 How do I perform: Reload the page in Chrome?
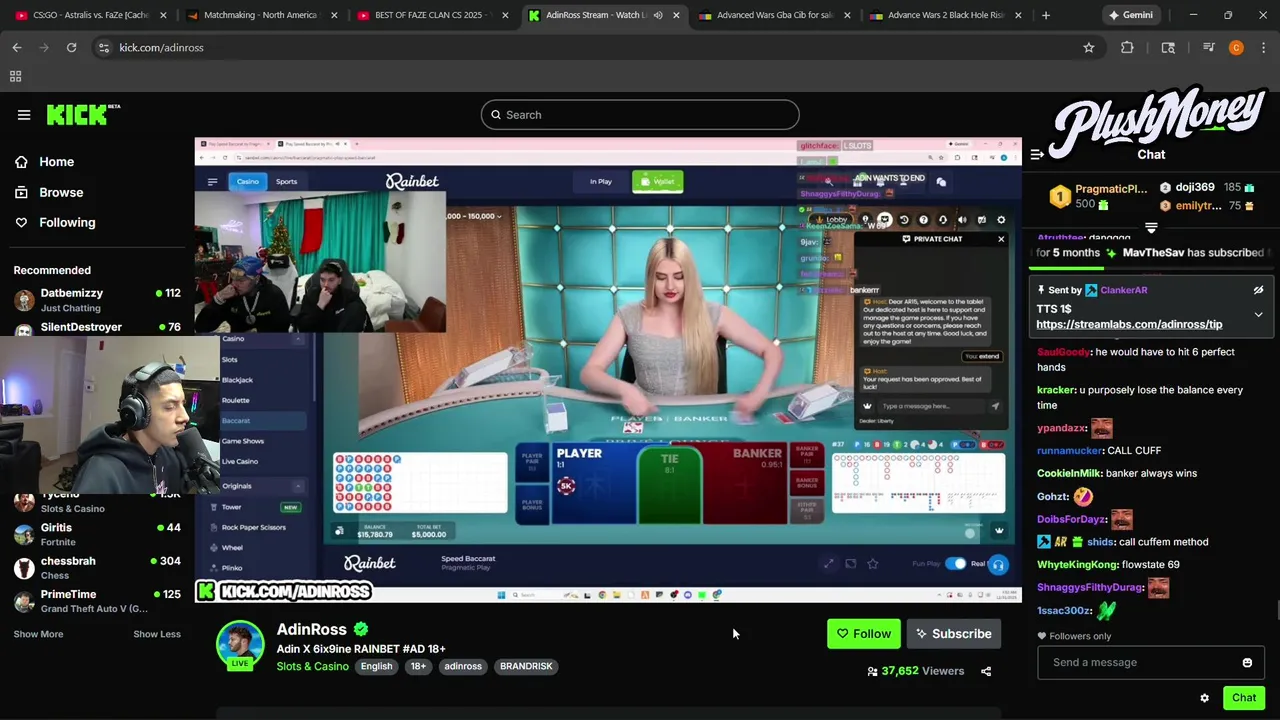(71, 47)
